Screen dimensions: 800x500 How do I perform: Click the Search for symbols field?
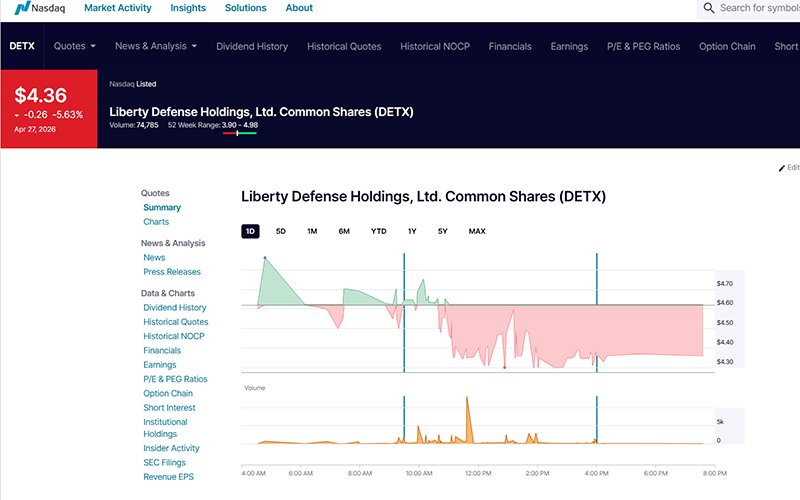click(748, 8)
